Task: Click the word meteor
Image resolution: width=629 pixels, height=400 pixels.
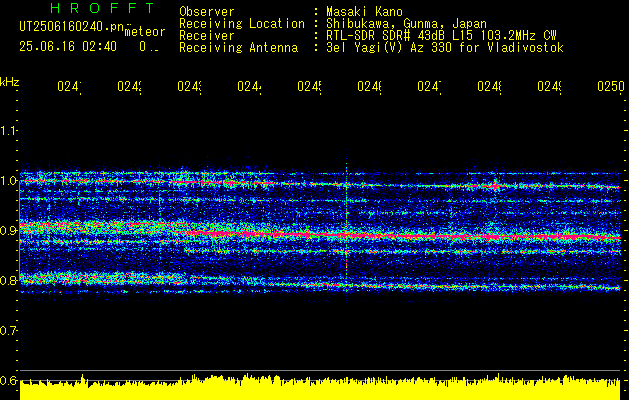Action: point(145,32)
